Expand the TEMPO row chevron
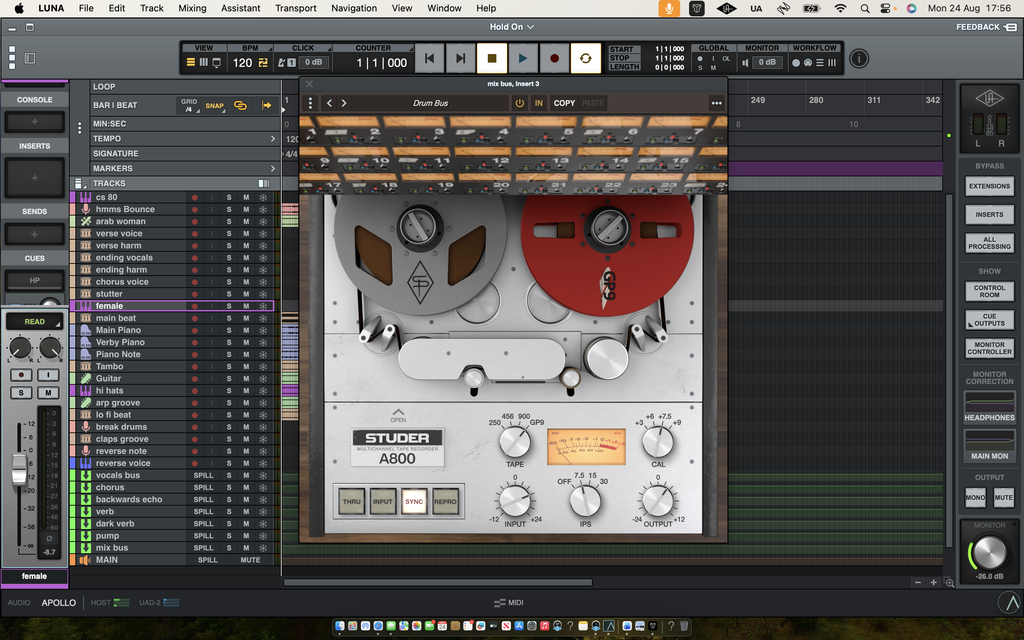This screenshot has height=640, width=1024. pos(273,138)
